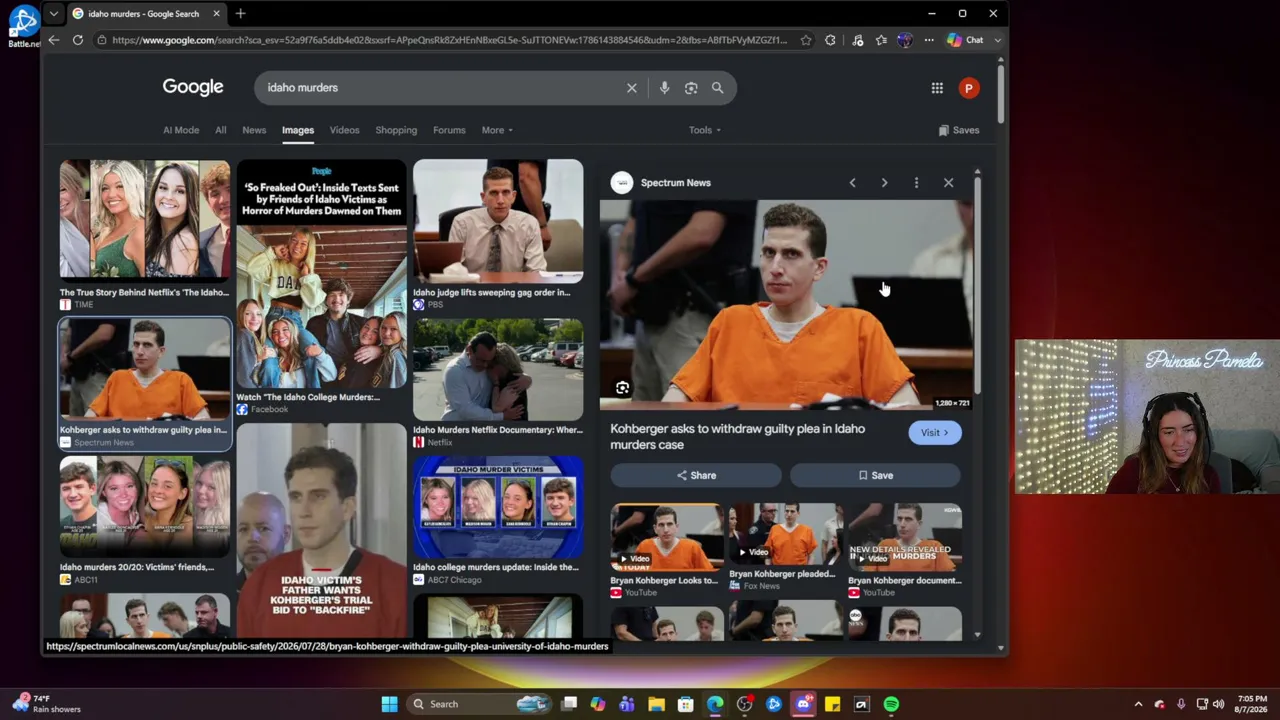
Task: Bookmark this page with the star icon
Action: click(807, 40)
